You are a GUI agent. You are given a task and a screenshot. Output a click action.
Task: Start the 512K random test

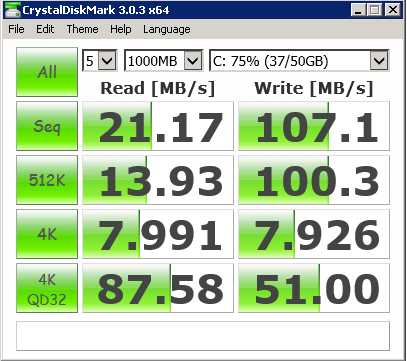pos(47,180)
